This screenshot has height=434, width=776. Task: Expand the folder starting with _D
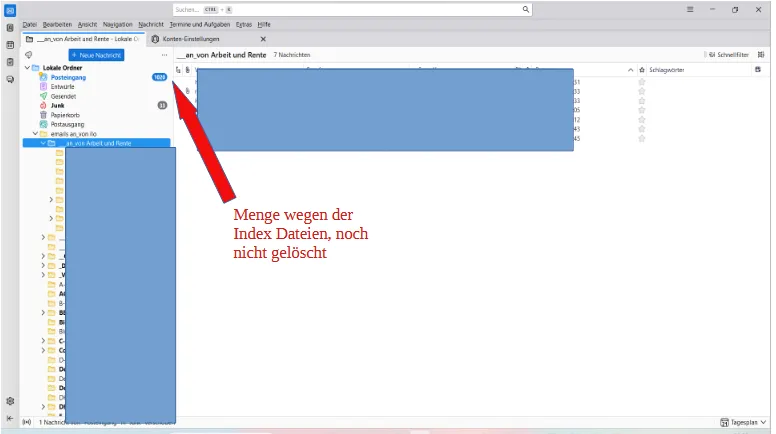(x=43, y=266)
